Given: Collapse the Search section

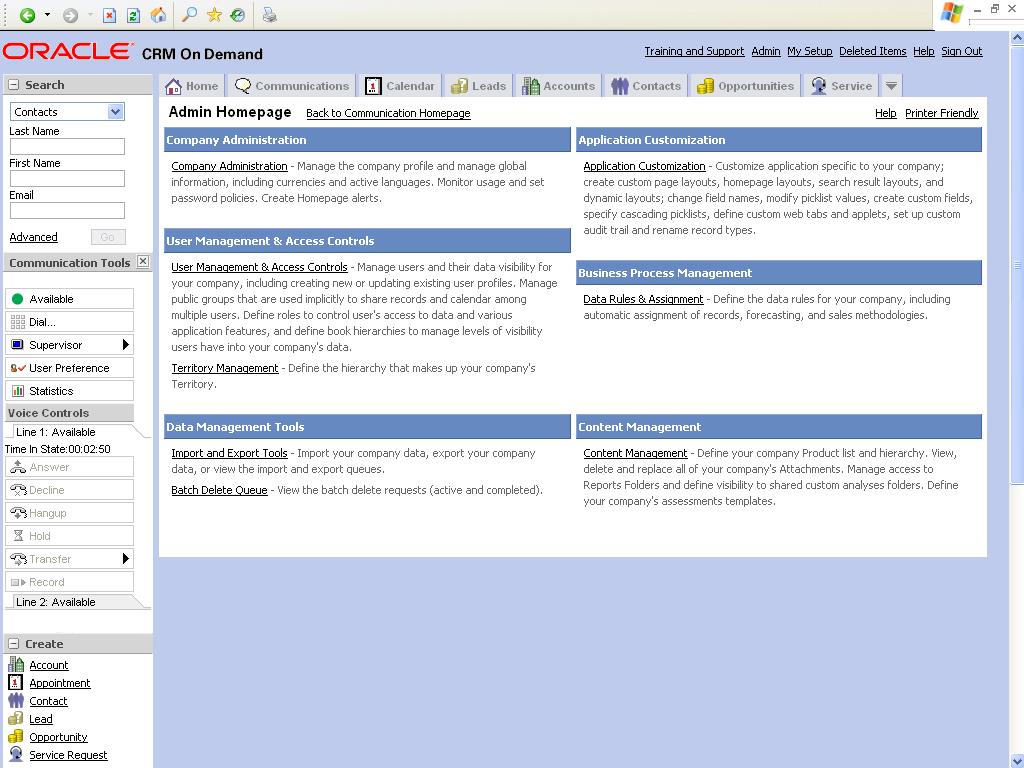Looking at the screenshot, I should (13, 85).
